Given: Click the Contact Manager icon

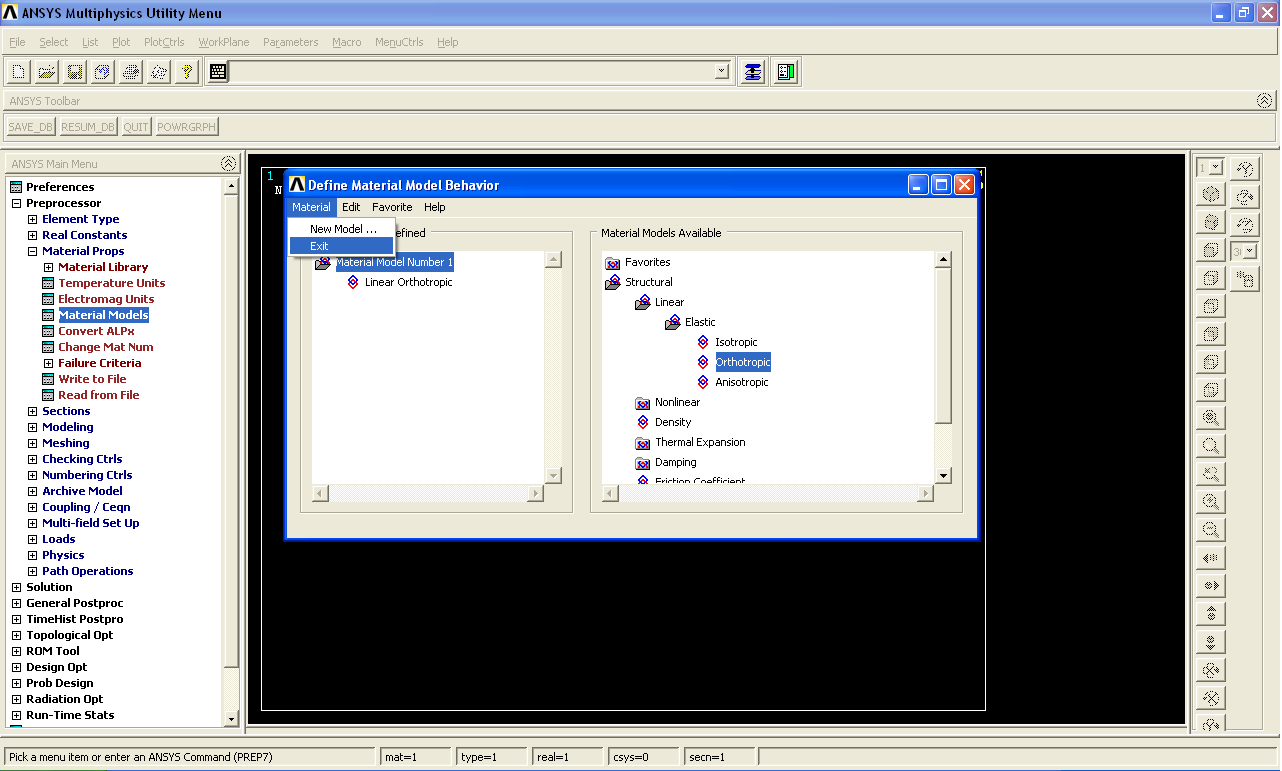Looking at the screenshot, I should point(785,72).
